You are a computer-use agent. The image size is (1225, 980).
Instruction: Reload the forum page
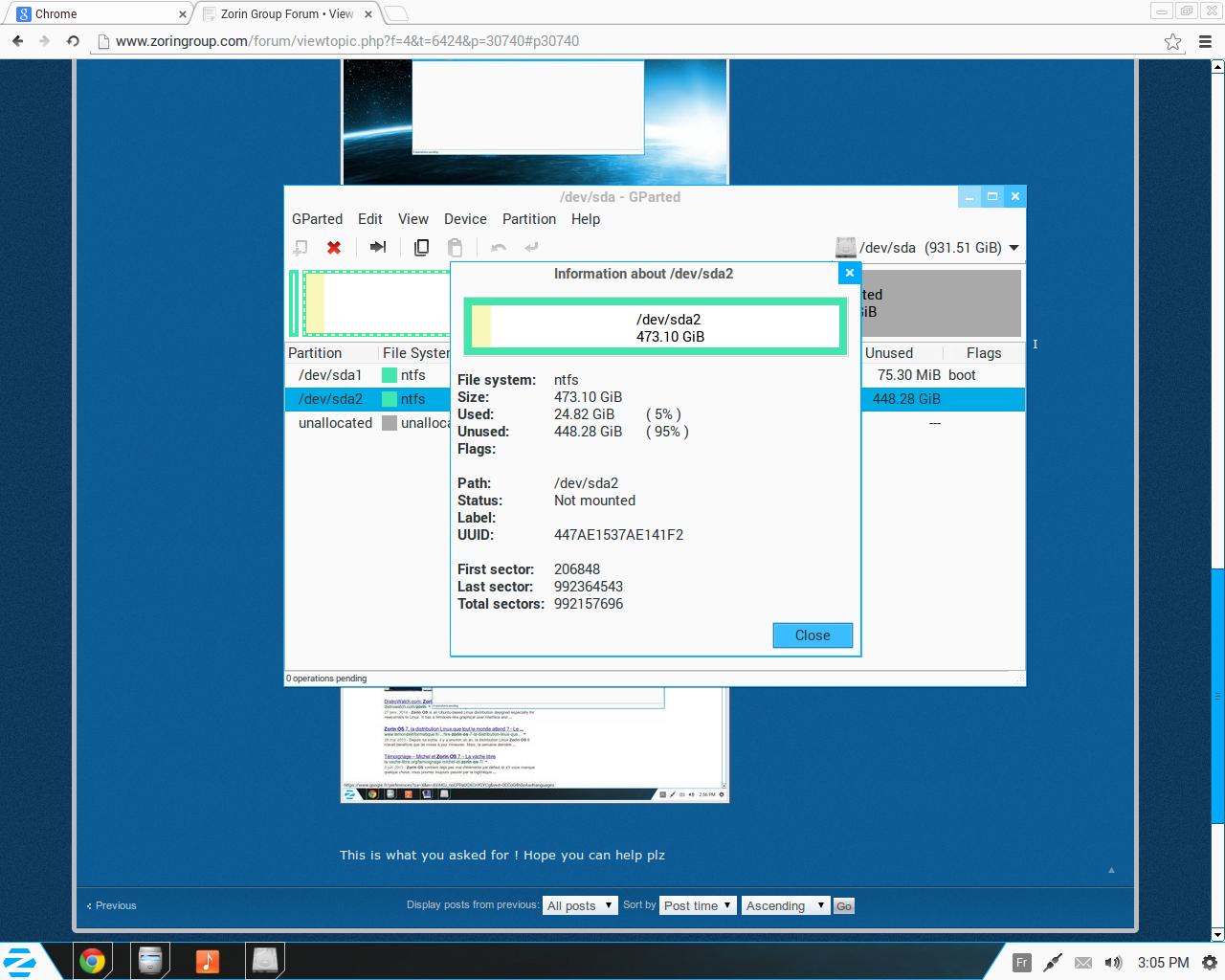tap(73, 41)
